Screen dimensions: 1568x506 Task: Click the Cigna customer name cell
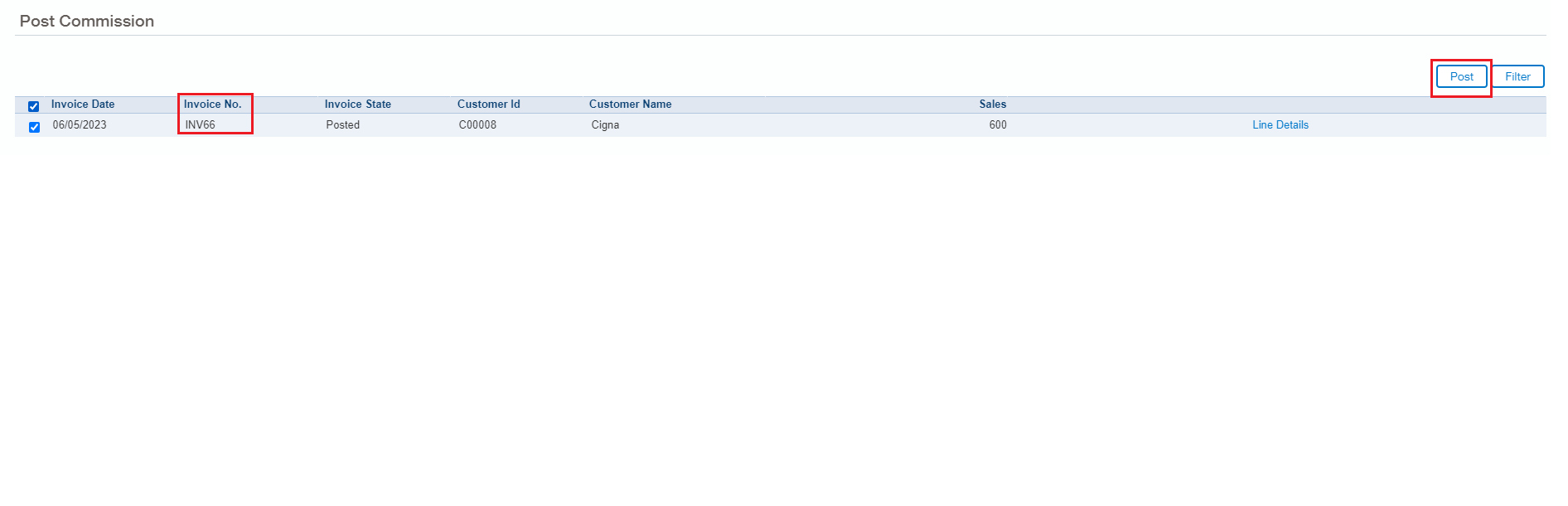[x=605, y=125]
